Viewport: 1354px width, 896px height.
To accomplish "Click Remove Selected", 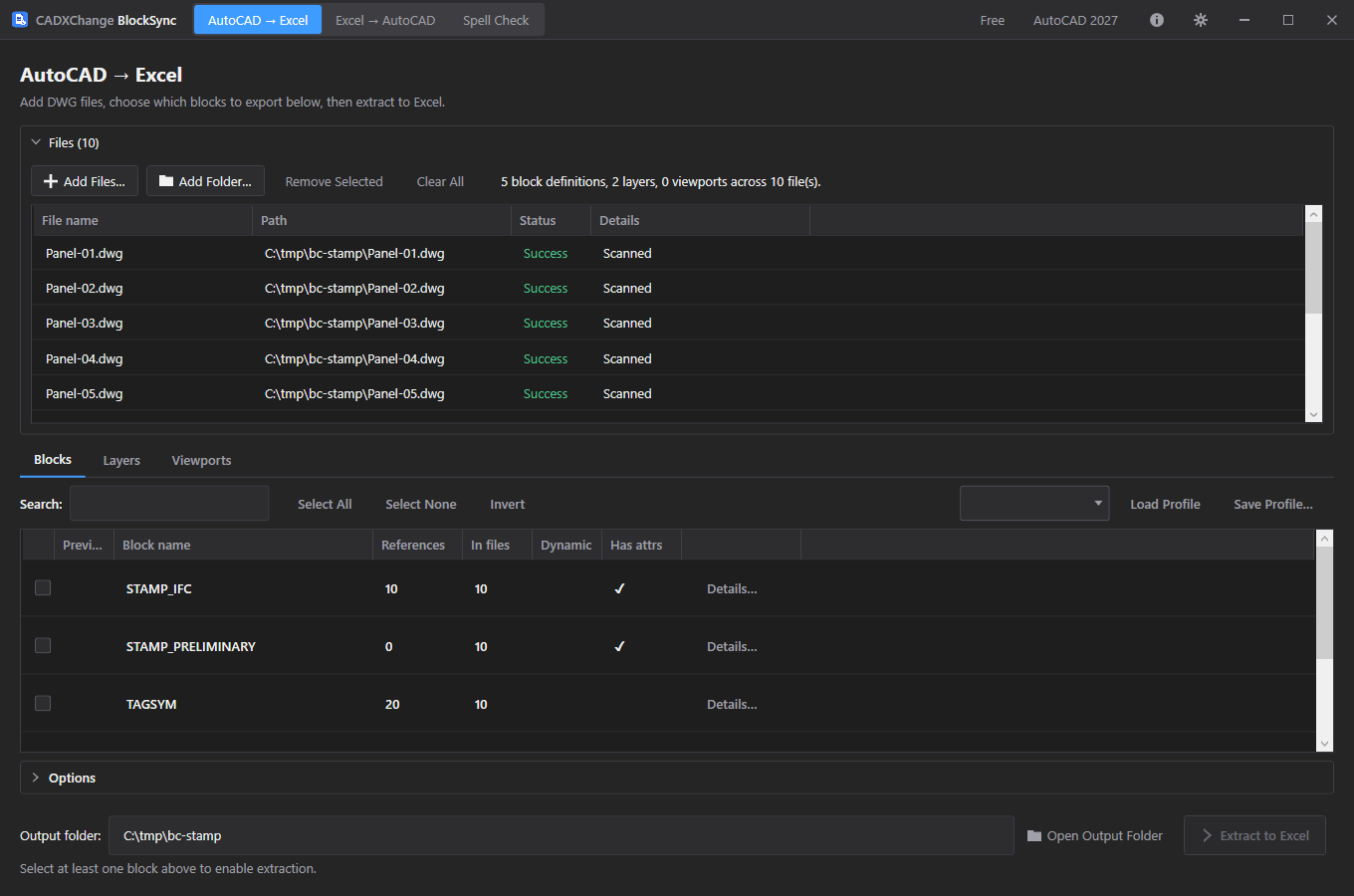I will click(x=334, y=181).
